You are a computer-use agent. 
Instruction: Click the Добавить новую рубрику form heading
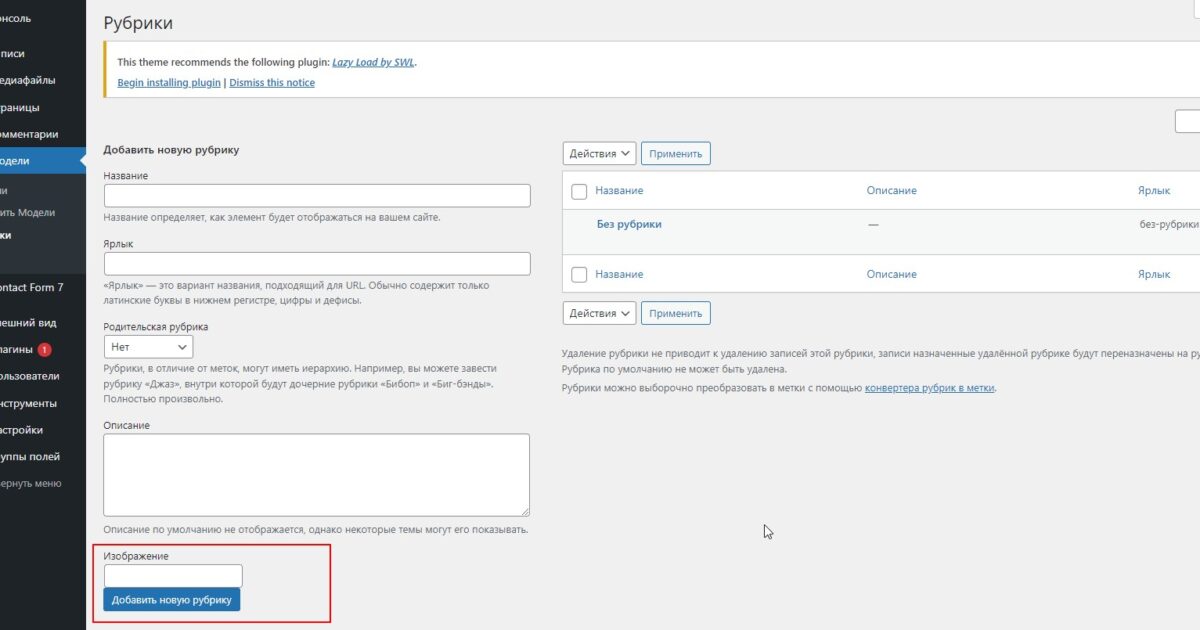click(x=171, y=150)
